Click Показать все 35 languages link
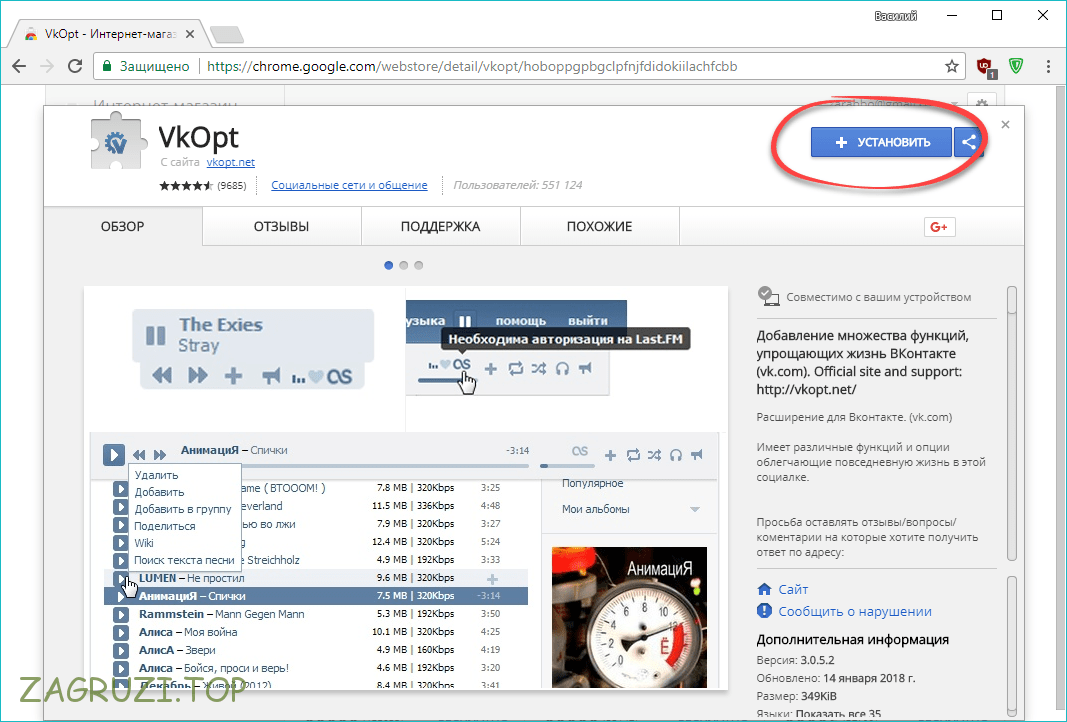The height and width of the screenshot is (722, 1067). [x=837, y=715]
